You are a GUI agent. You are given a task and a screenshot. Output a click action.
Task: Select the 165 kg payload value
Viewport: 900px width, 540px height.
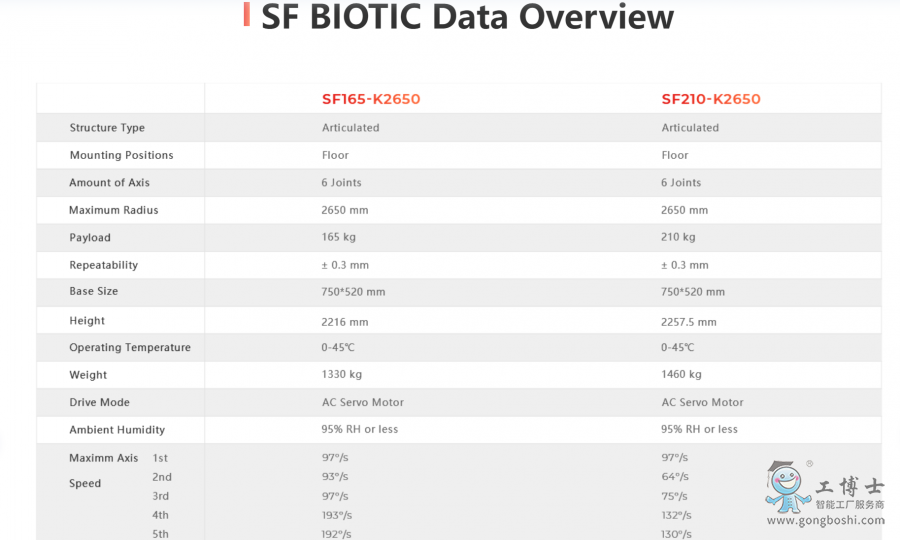click(338, 237)
